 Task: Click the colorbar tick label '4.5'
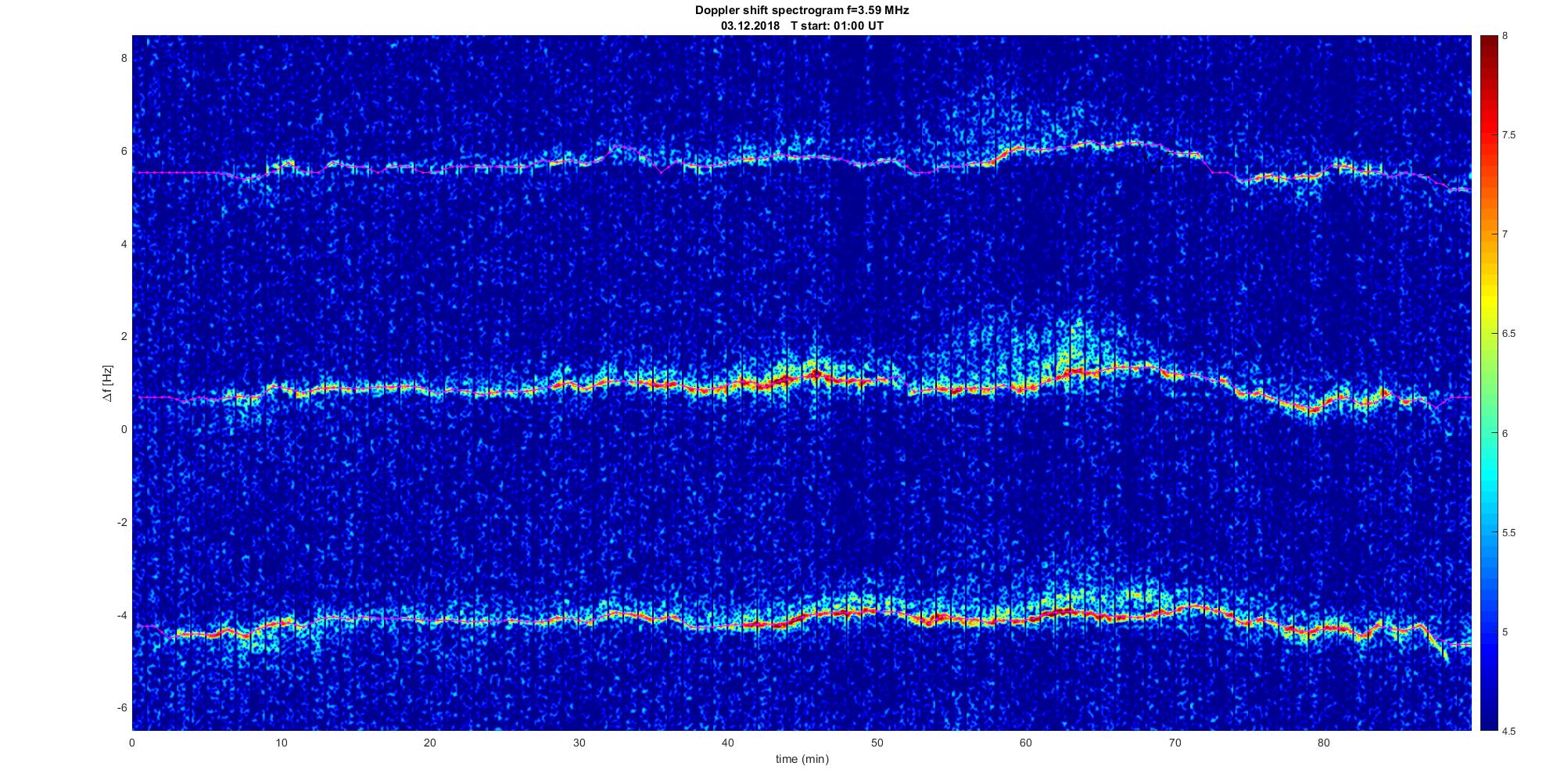[1509, 732]
